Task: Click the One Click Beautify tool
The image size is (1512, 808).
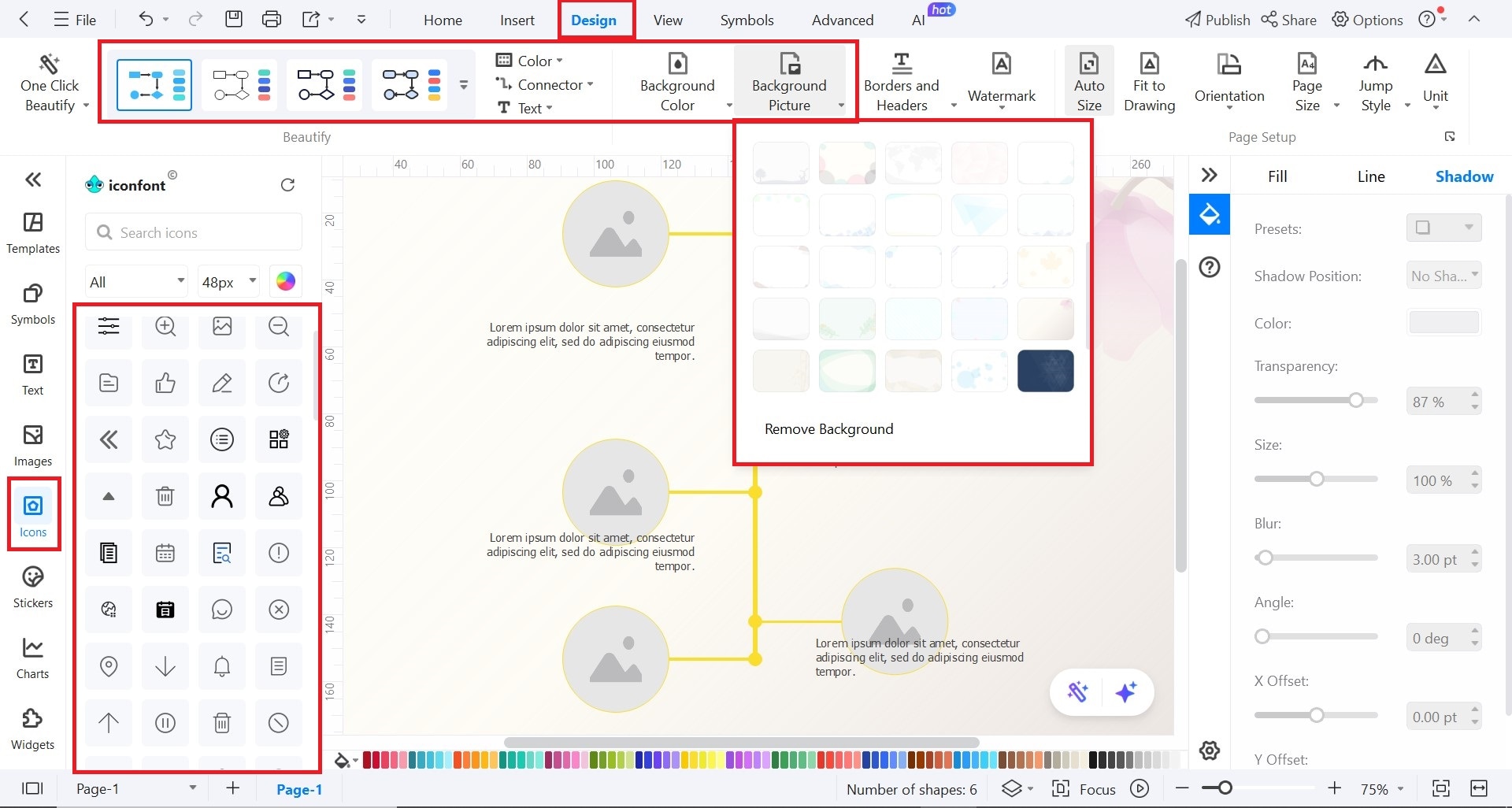Action: 51,83
